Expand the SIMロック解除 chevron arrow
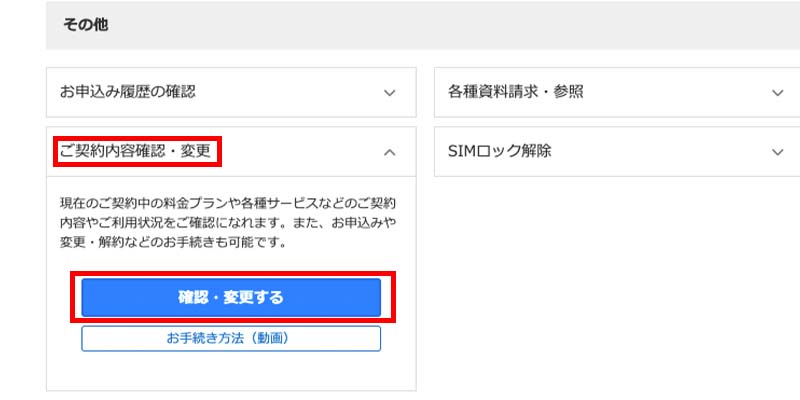 pyautogui.click(x=777, y=152)
